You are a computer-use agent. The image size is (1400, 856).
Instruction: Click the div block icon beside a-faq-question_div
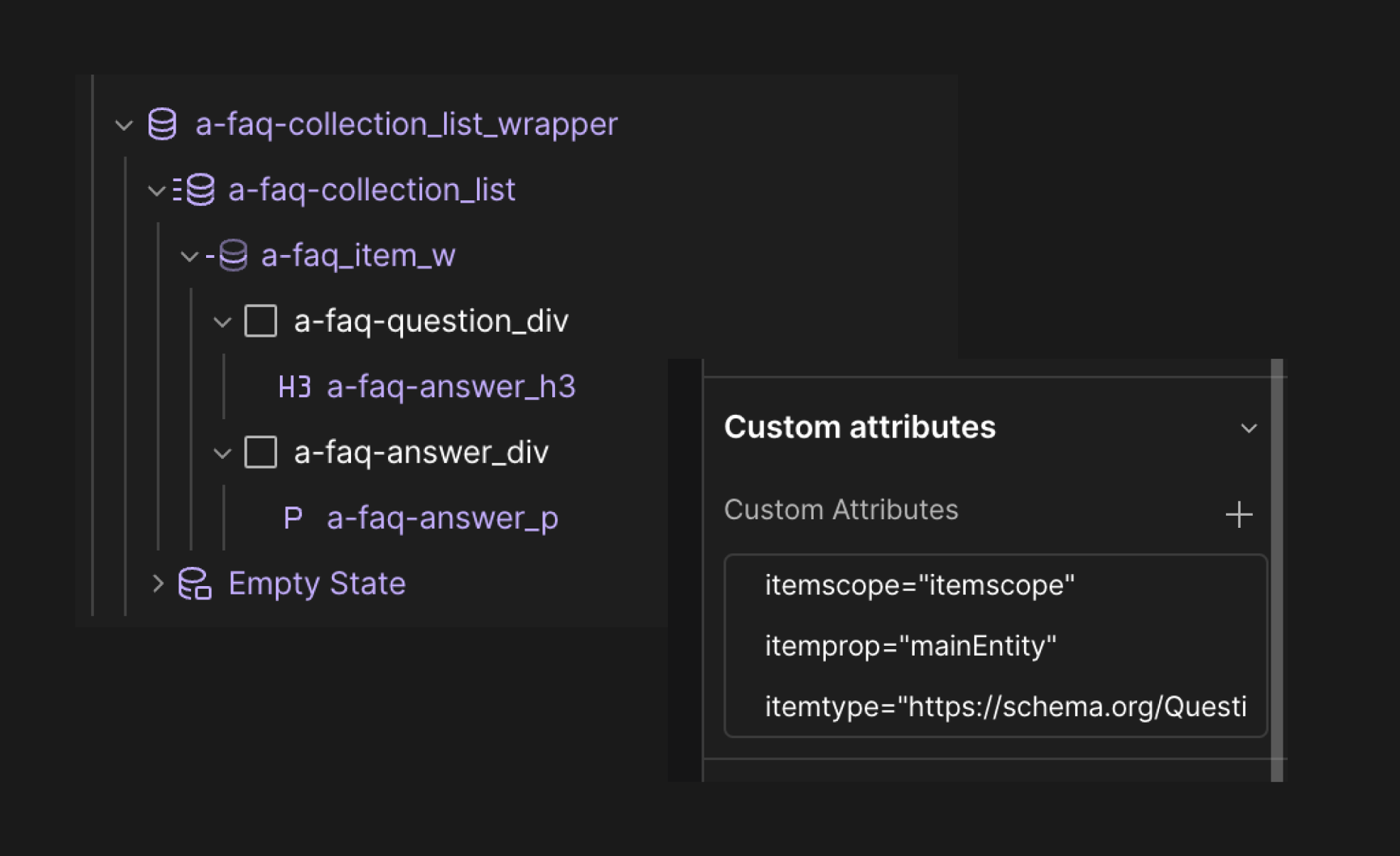[262, 321]
